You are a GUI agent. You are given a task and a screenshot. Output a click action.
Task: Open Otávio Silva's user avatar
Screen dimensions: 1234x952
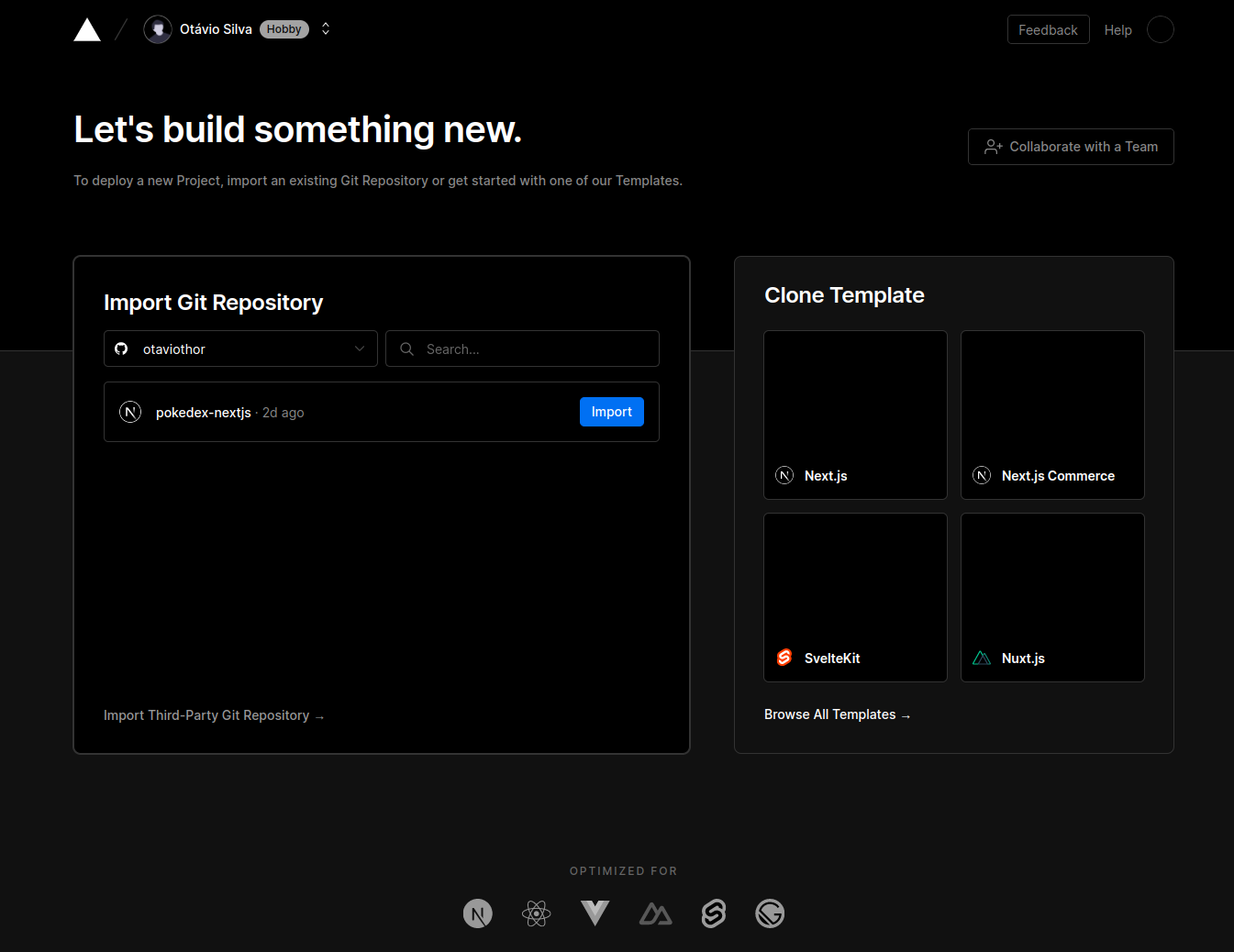click(x=158, y=29)
